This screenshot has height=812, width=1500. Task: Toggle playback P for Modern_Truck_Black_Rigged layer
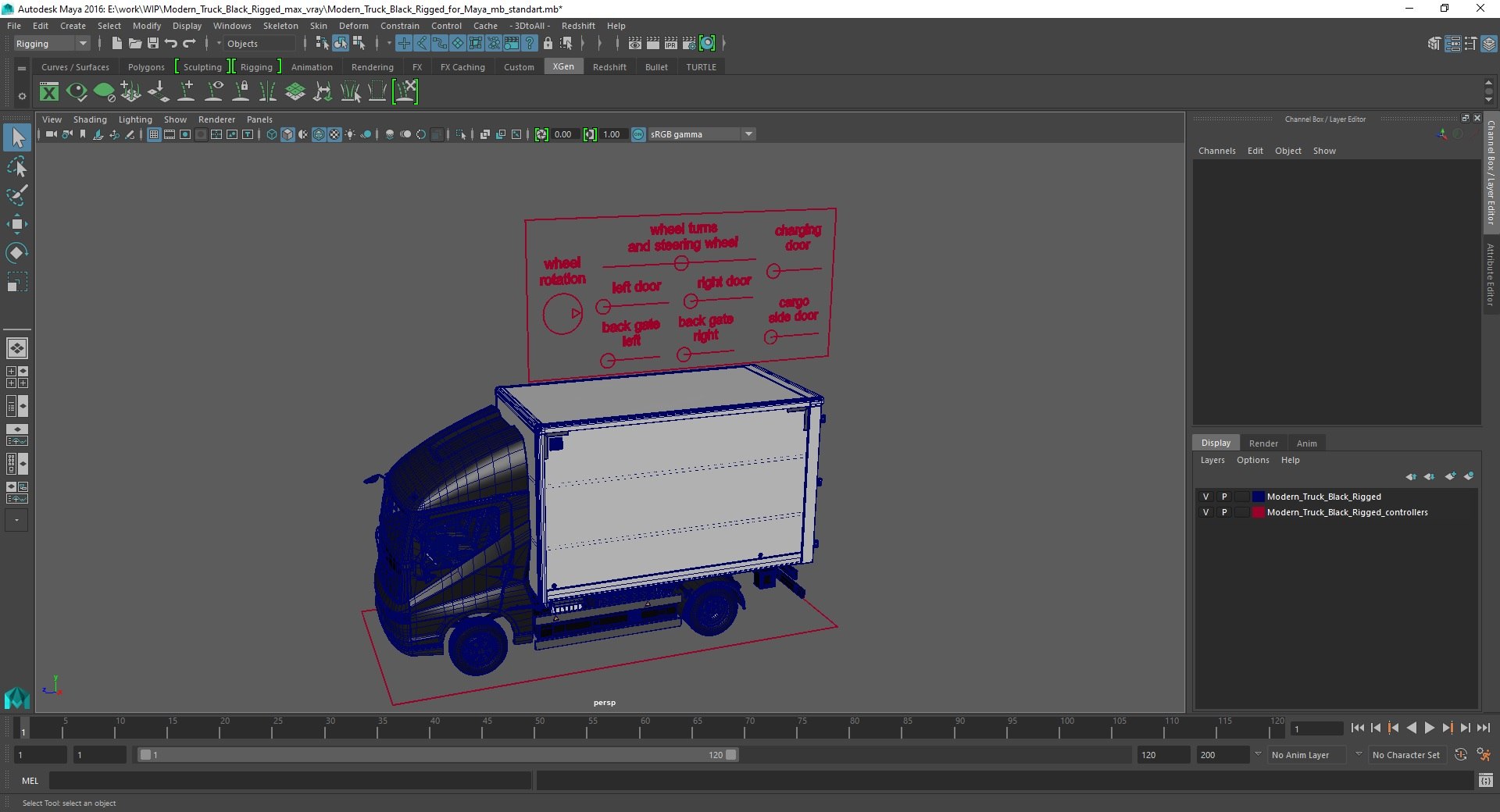pyautogui.click(x=1224, y=497)
